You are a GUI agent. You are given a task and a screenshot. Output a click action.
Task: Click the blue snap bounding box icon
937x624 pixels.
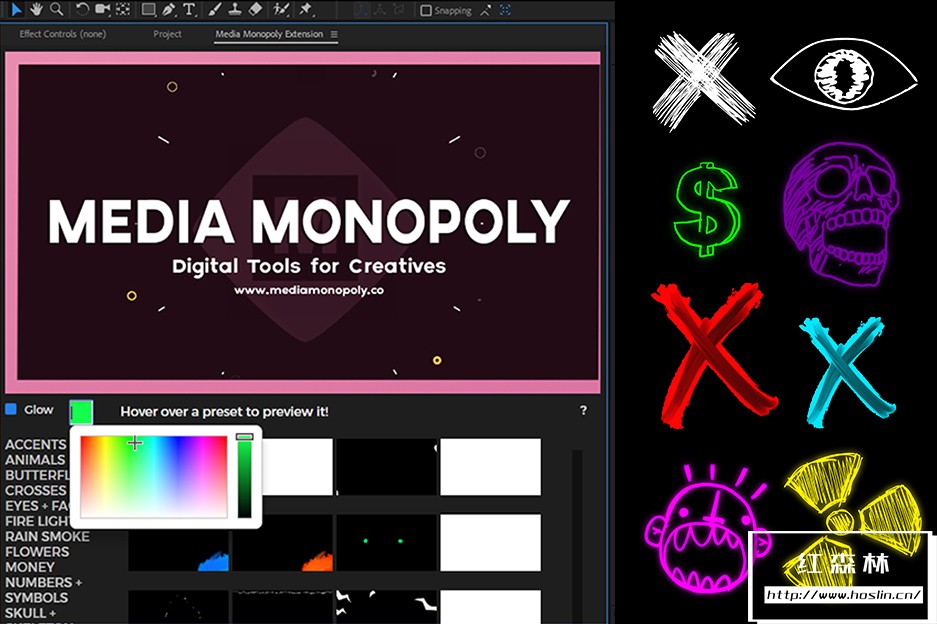[x=506, y=10]
